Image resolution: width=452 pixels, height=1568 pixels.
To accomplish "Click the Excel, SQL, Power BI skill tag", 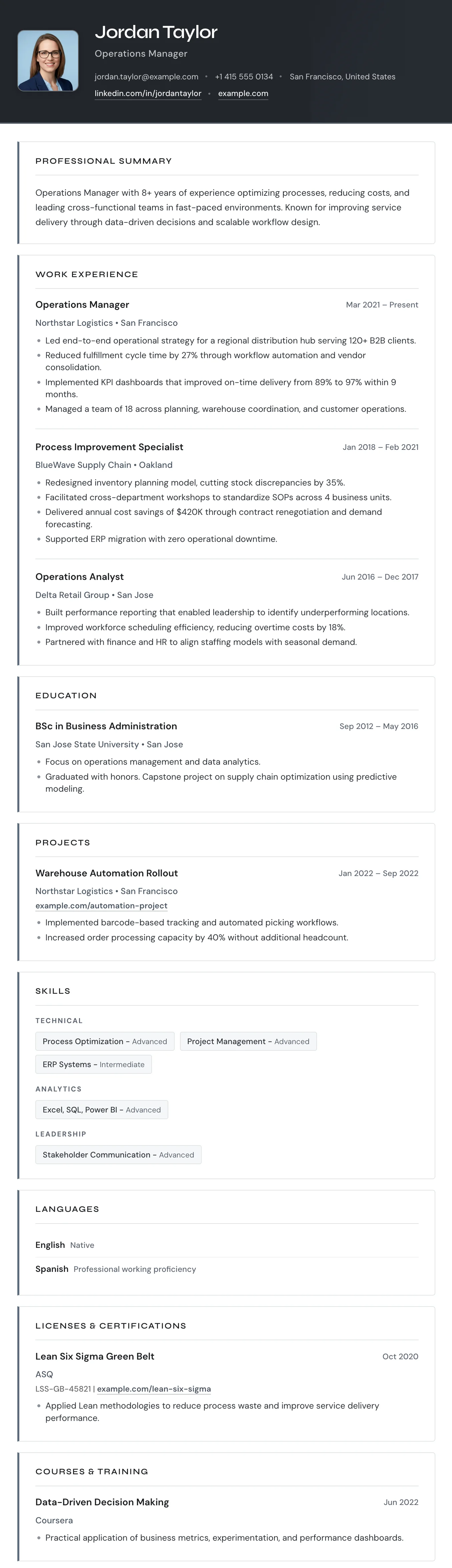I will pos(102,1110).
